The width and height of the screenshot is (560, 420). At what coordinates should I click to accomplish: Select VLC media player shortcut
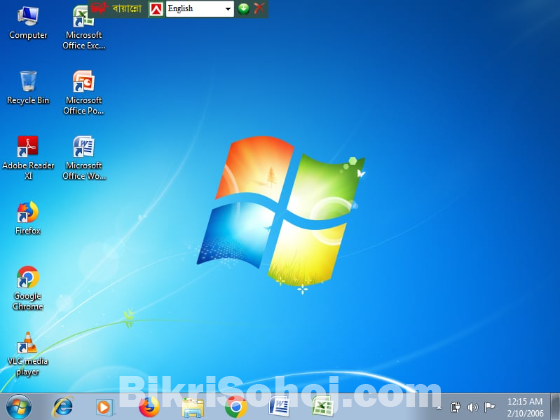(28, 354)
